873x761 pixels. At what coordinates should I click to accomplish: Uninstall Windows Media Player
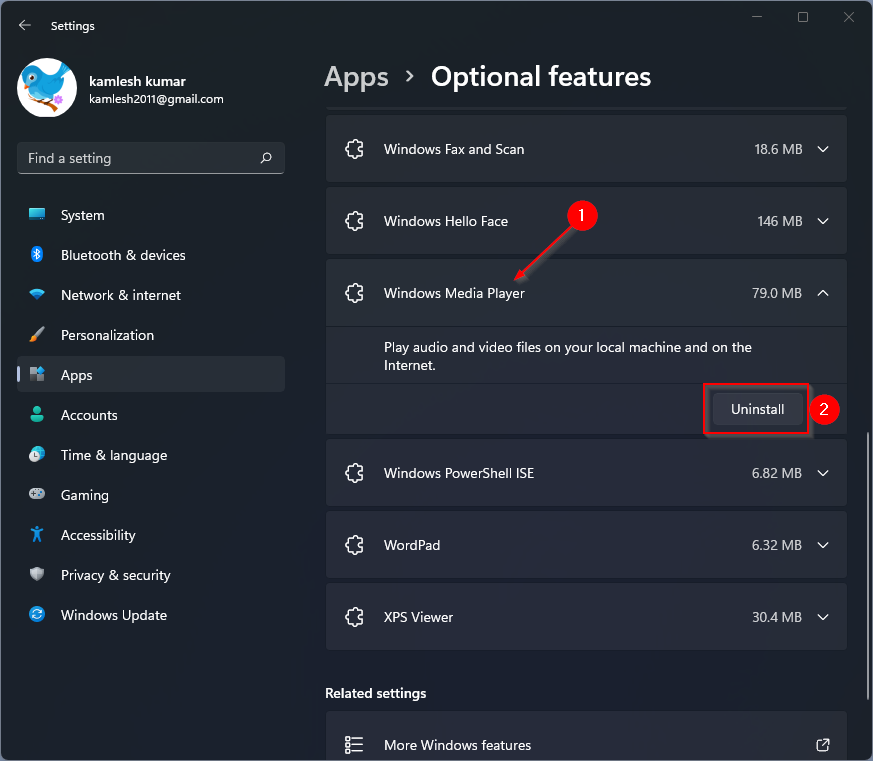point(757,409)
